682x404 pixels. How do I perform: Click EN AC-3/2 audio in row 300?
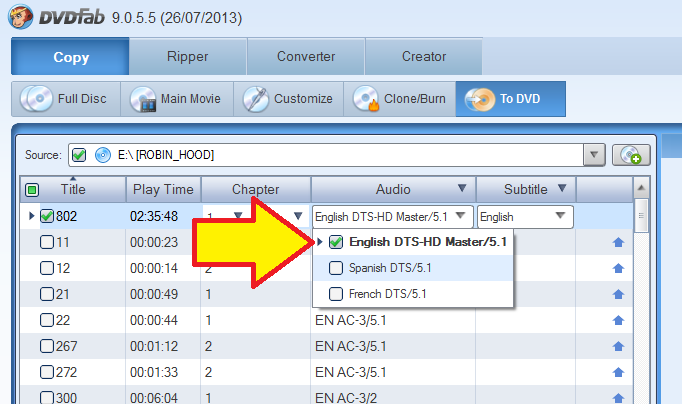click(346, 398)
